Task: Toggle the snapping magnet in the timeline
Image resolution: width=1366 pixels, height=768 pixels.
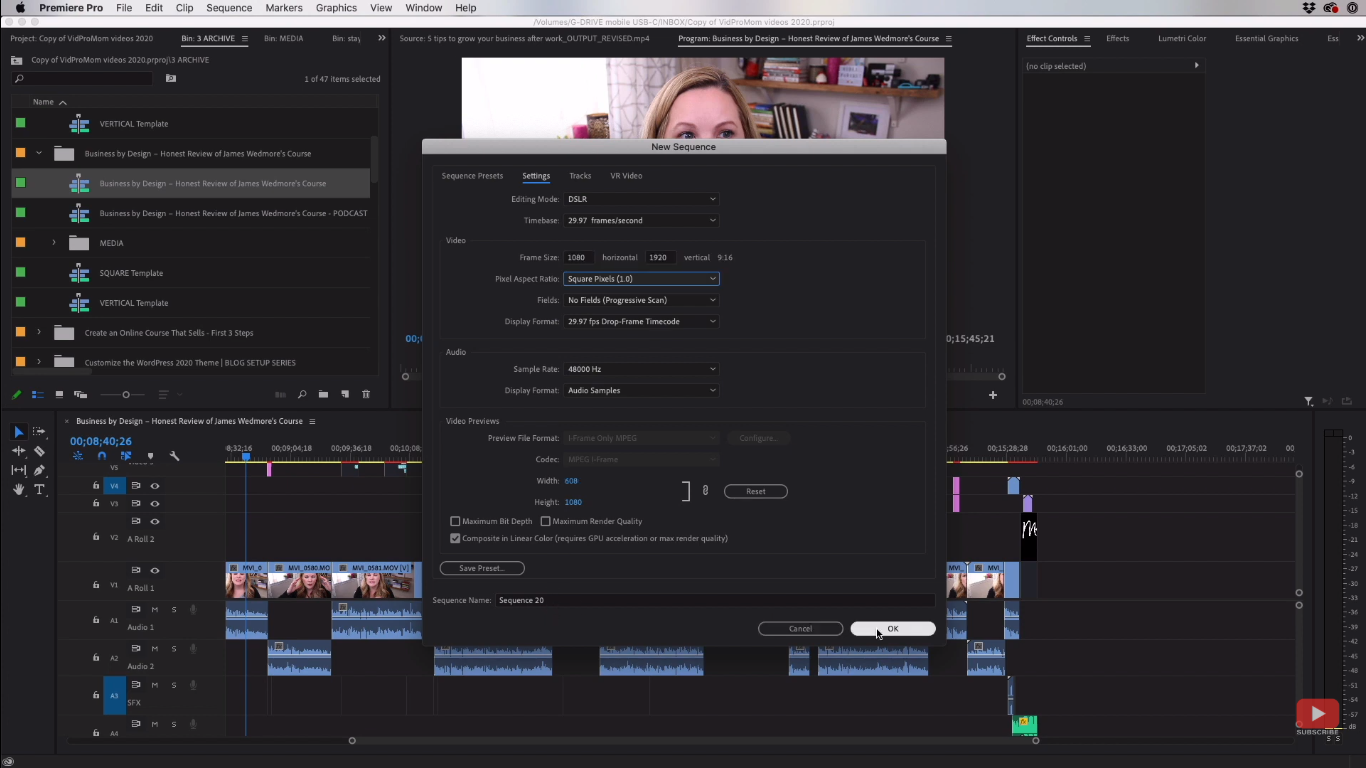Action: (102, 455)
